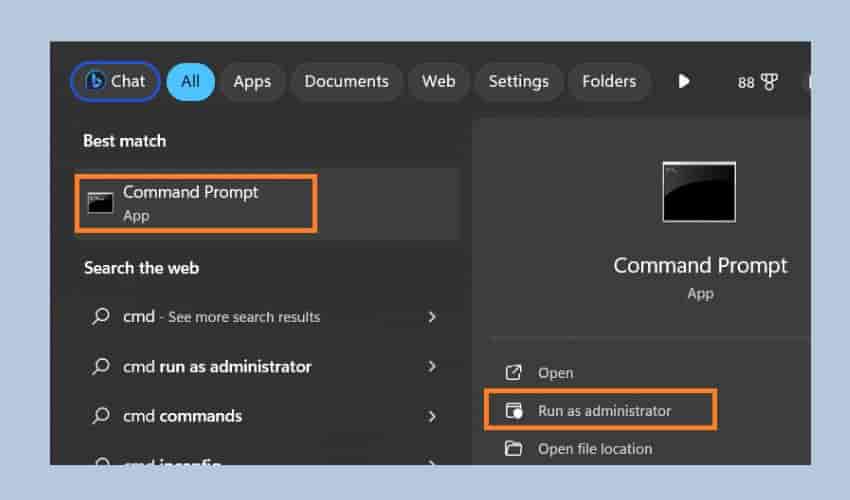850x500 pixels.
Task: Switch to the Folders filter
Action: coord(609,81)
